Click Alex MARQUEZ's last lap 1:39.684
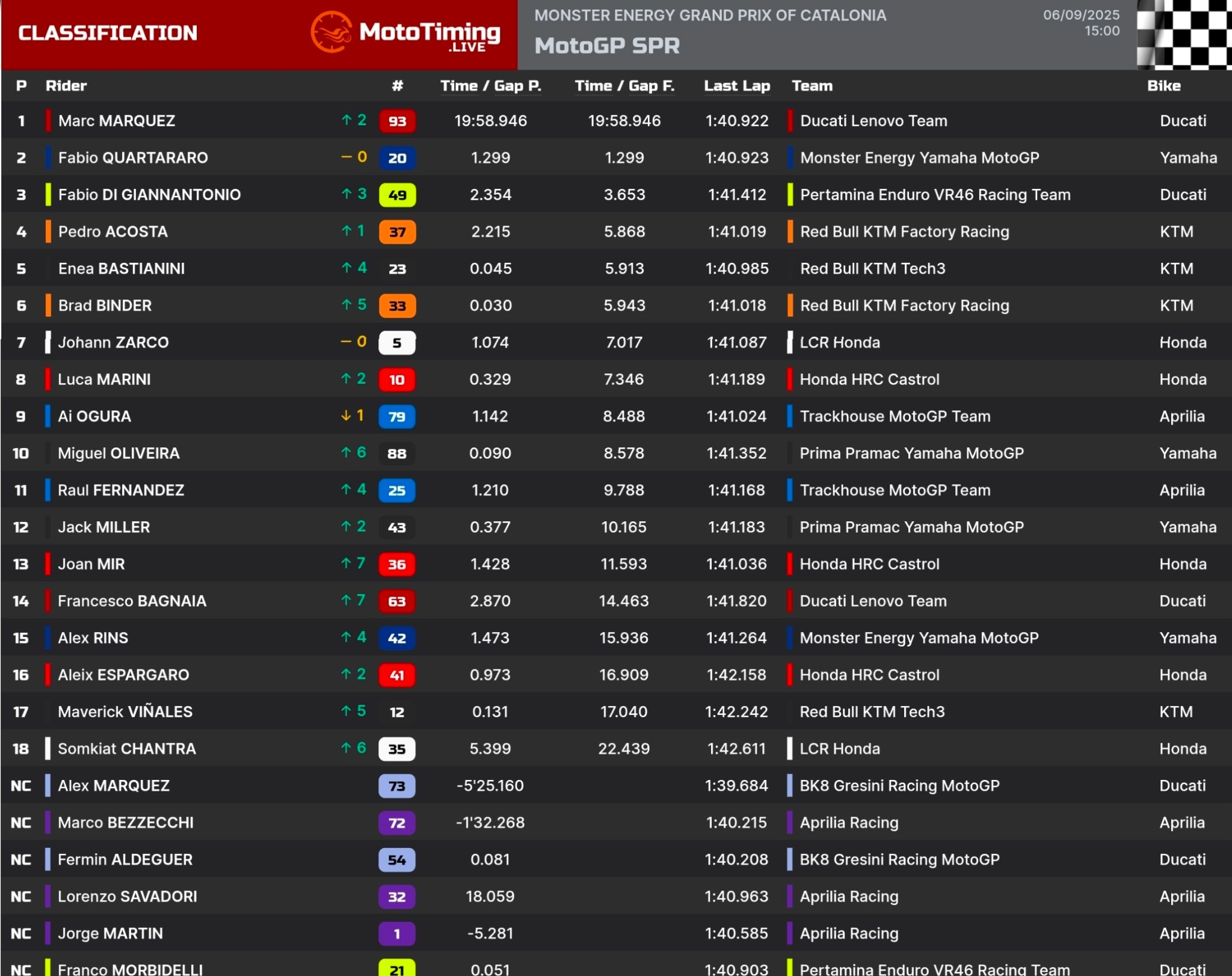Screen dimensions: 1232x976 (737, 786)
